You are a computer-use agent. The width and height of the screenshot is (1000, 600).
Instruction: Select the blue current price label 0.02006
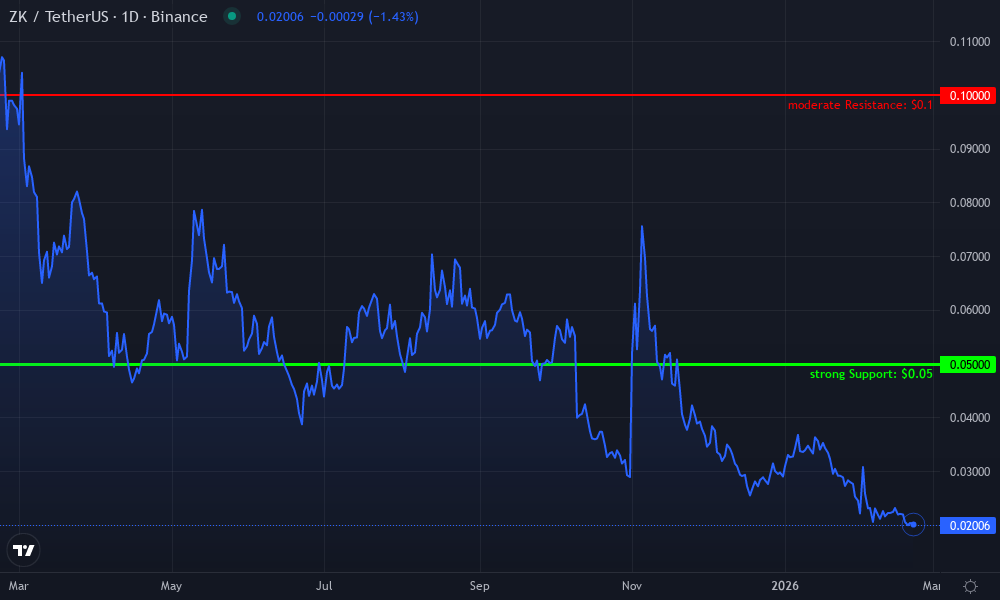point(966,524)
